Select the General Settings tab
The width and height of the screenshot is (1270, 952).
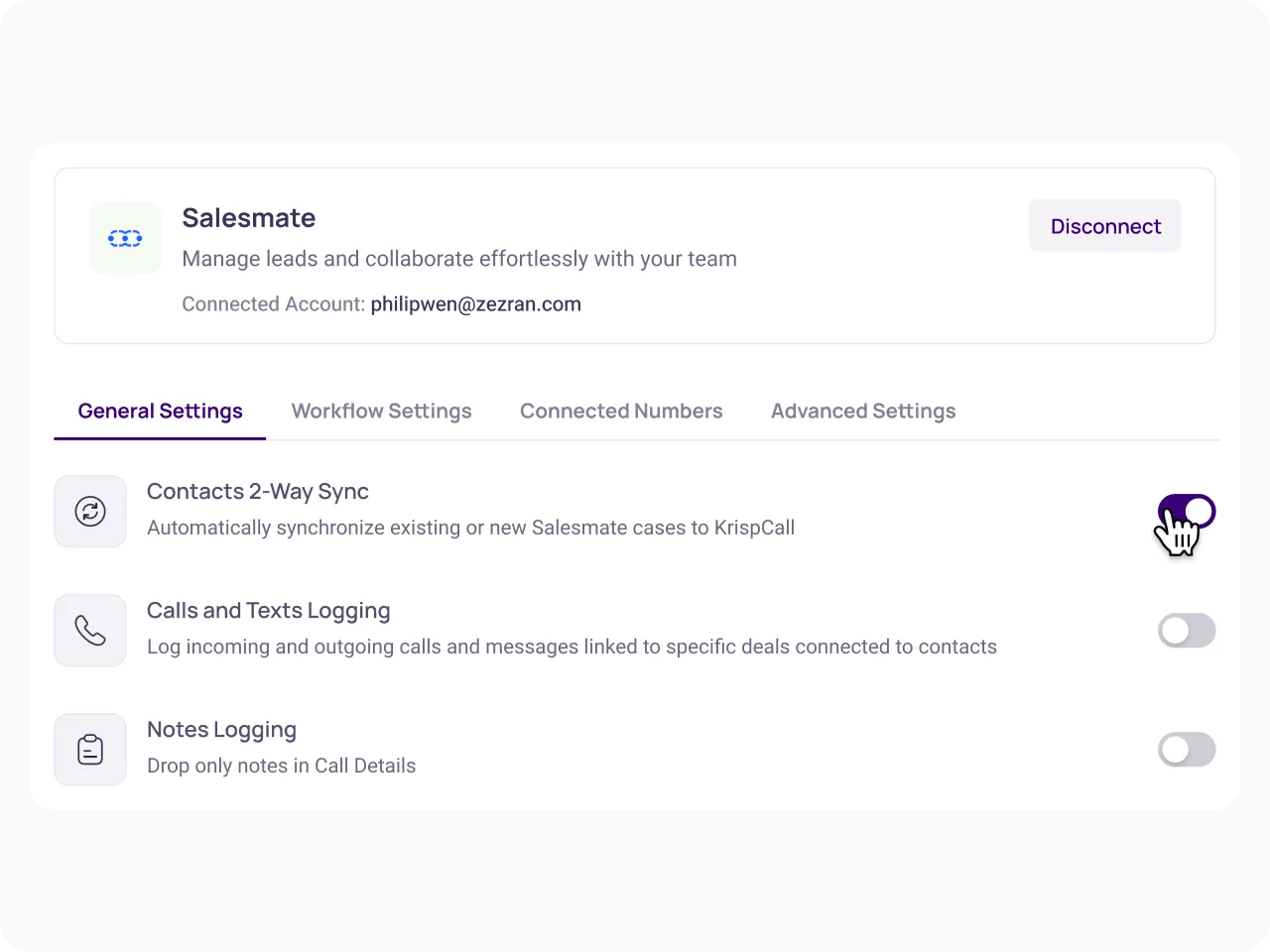pyautogui.click(x=160, y=412)
